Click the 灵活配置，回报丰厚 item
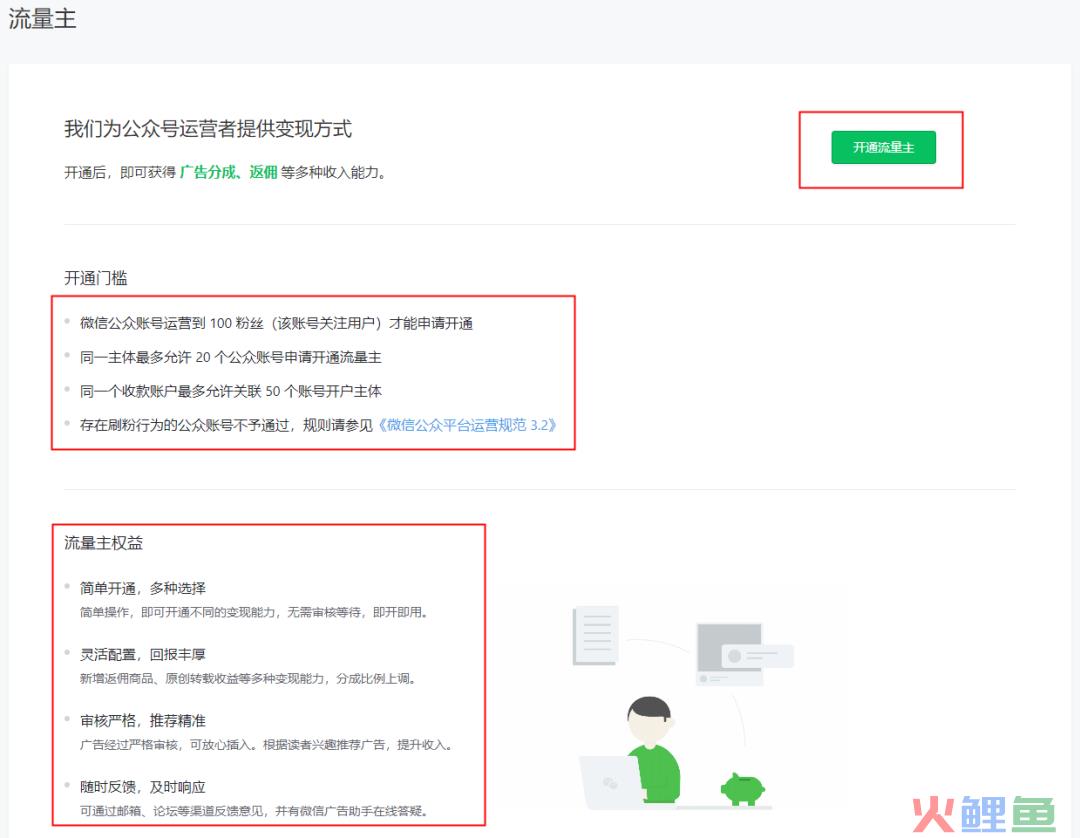Image resolution: width=1080 pixels, height=838 pixels. [143, 654]
